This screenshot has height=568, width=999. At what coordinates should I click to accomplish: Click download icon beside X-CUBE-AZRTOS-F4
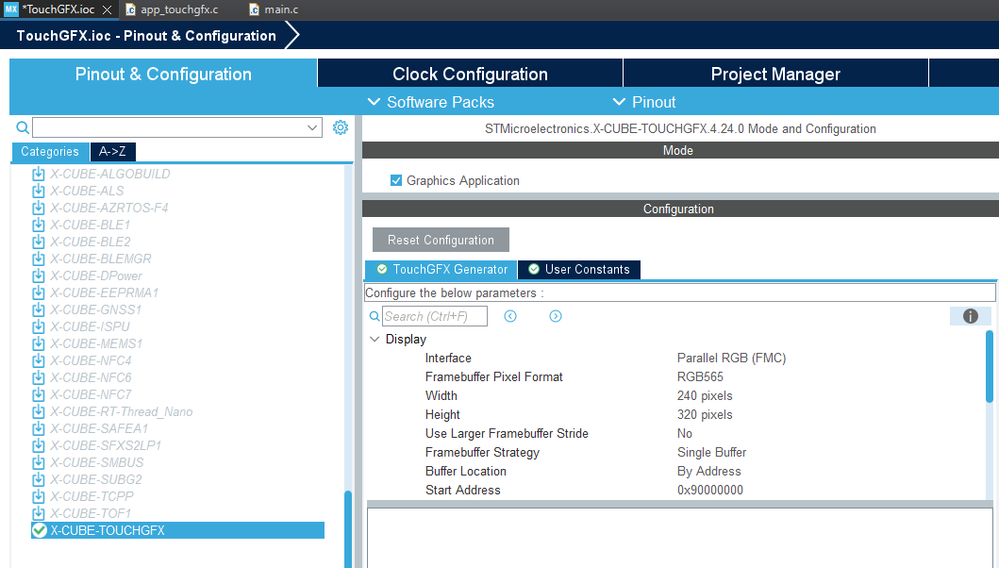click(38, 208)
